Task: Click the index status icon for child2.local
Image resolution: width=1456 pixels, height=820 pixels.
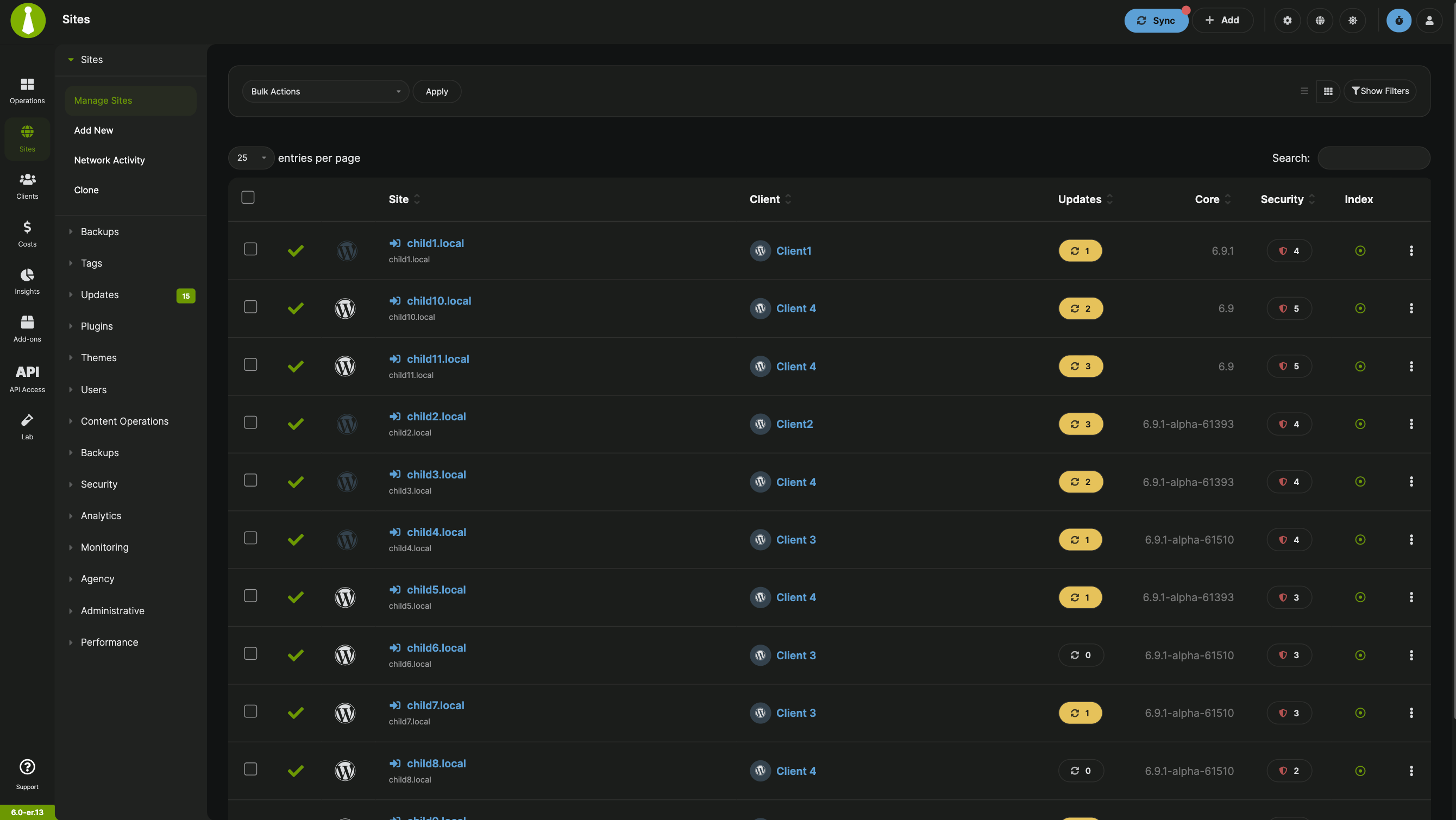Action: 1360,424
